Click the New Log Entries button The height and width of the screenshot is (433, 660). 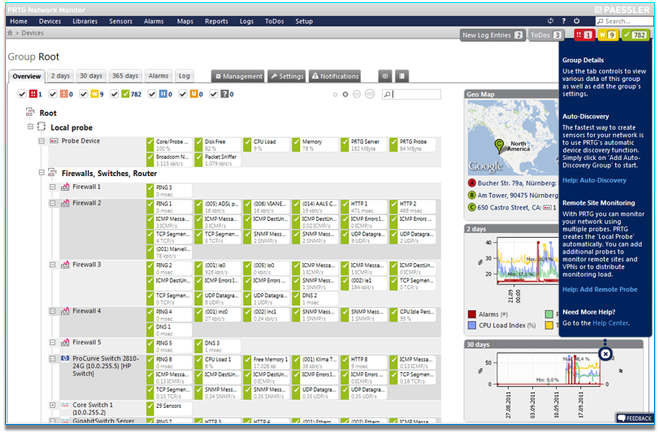492,35
